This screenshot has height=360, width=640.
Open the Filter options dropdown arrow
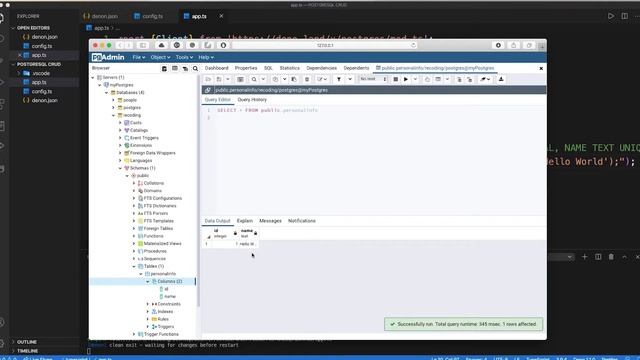(350, 79)
